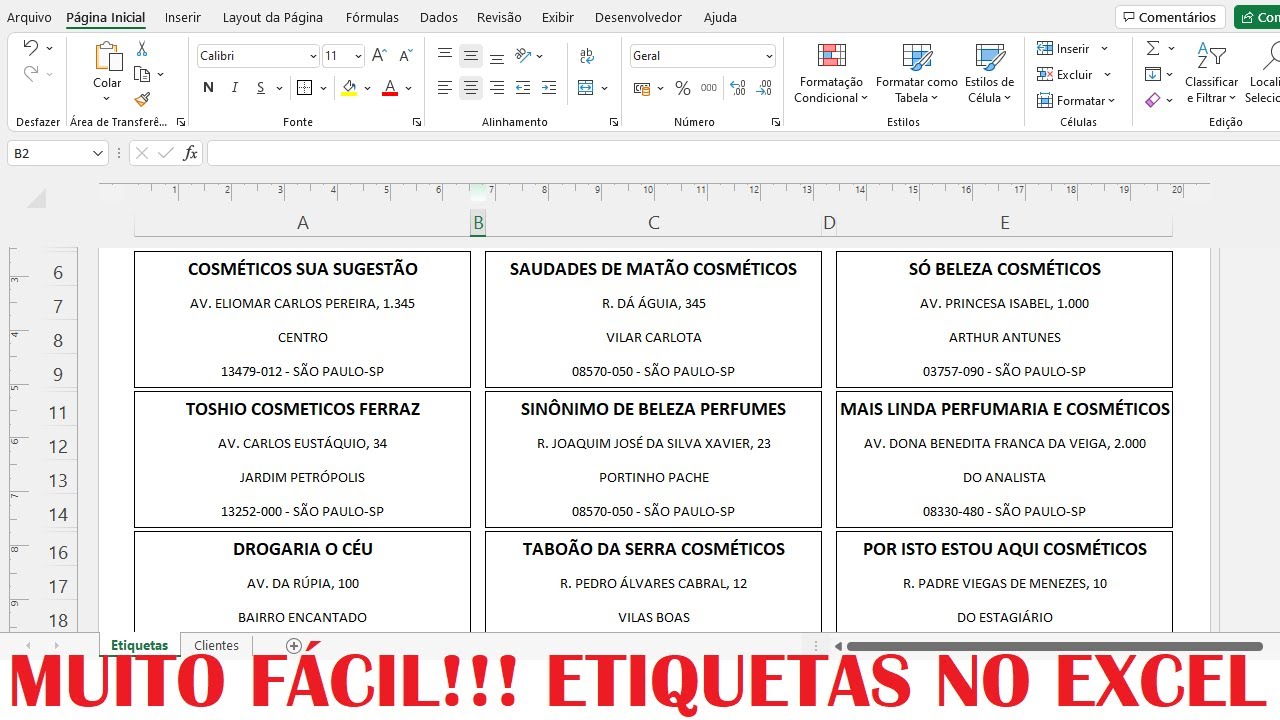
Task: Open the font size 11 dropdown
Action: coord(359,56)
